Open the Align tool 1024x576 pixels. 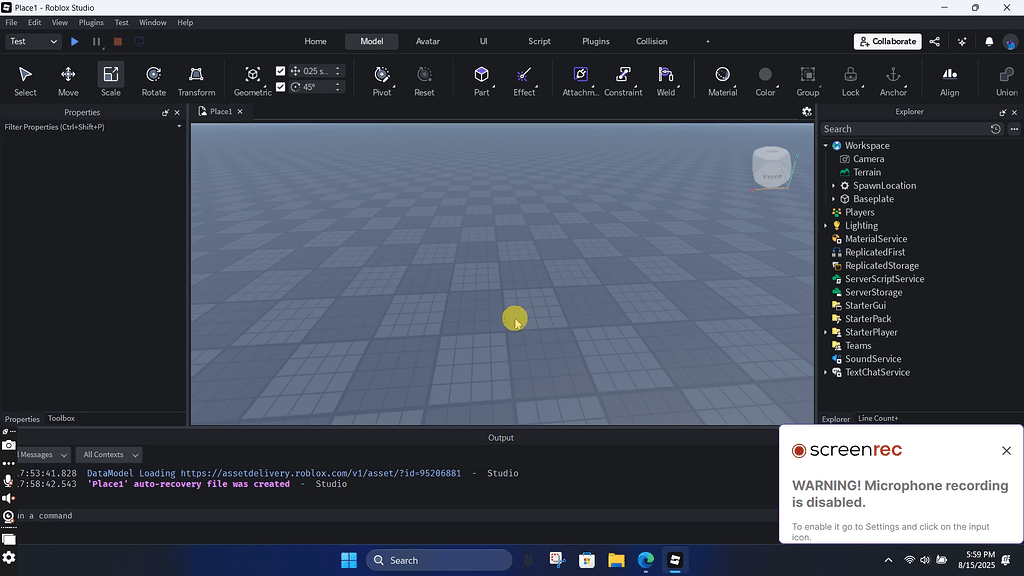pos(950,80)
